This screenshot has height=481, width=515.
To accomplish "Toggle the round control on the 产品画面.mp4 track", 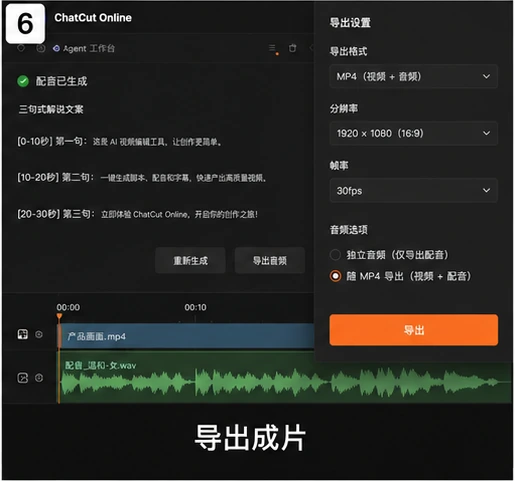I will 39,334.
